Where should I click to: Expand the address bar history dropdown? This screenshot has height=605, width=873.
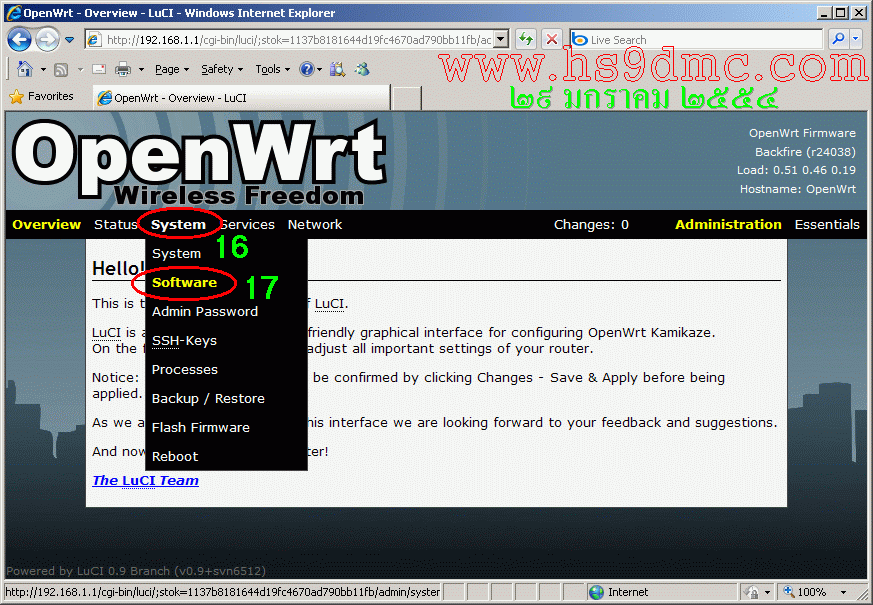point(502,40)
